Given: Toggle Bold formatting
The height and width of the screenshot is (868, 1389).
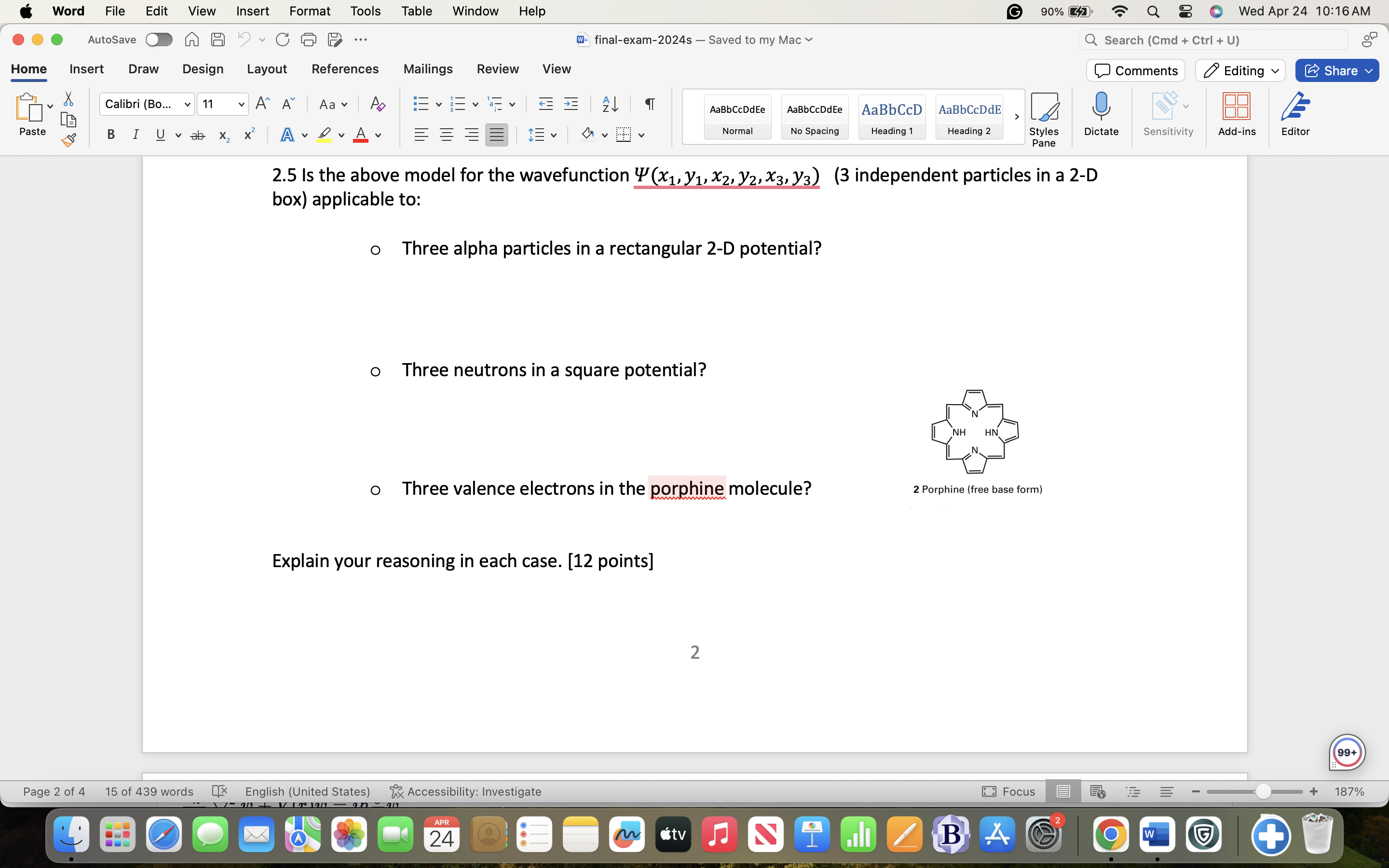Looking at the screenshot, I should tap(111, 136).
